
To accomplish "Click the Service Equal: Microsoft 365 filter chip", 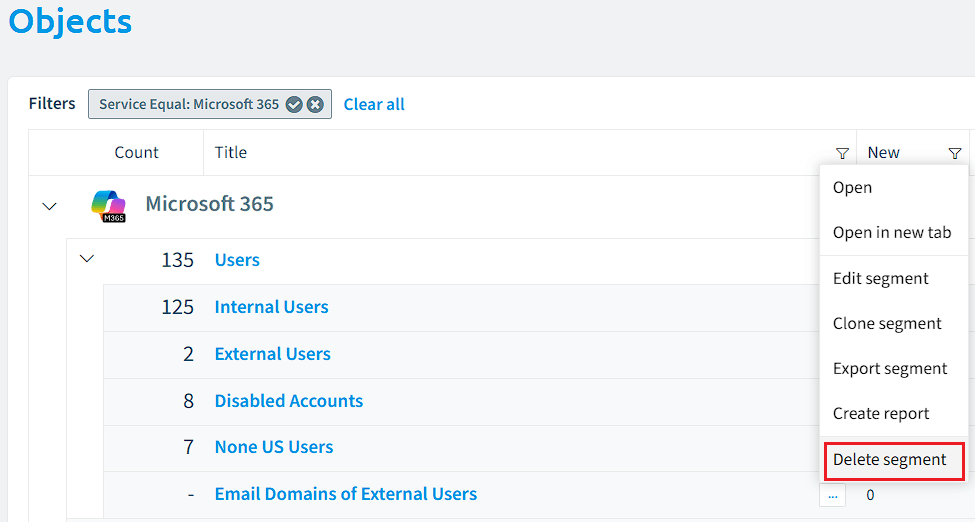I will click(x=210, y=104).
